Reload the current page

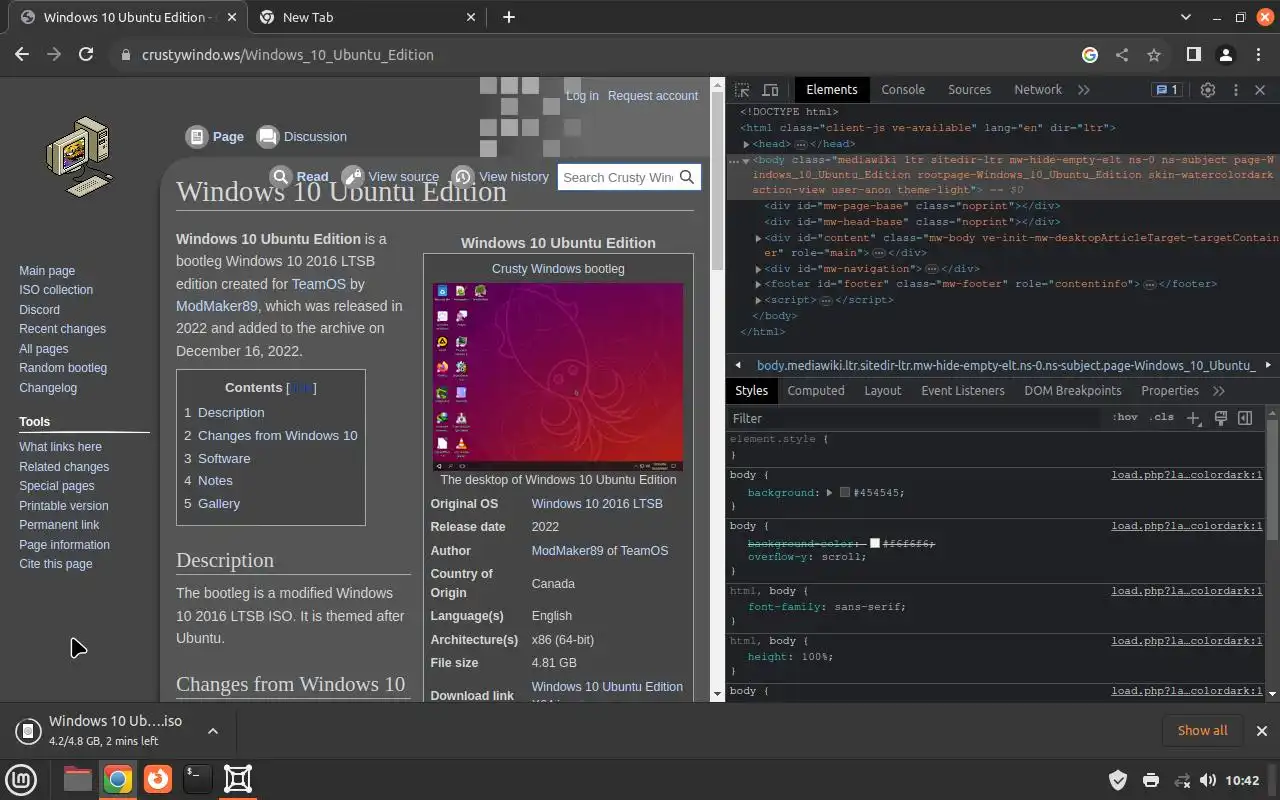click(x=86, y=55)
